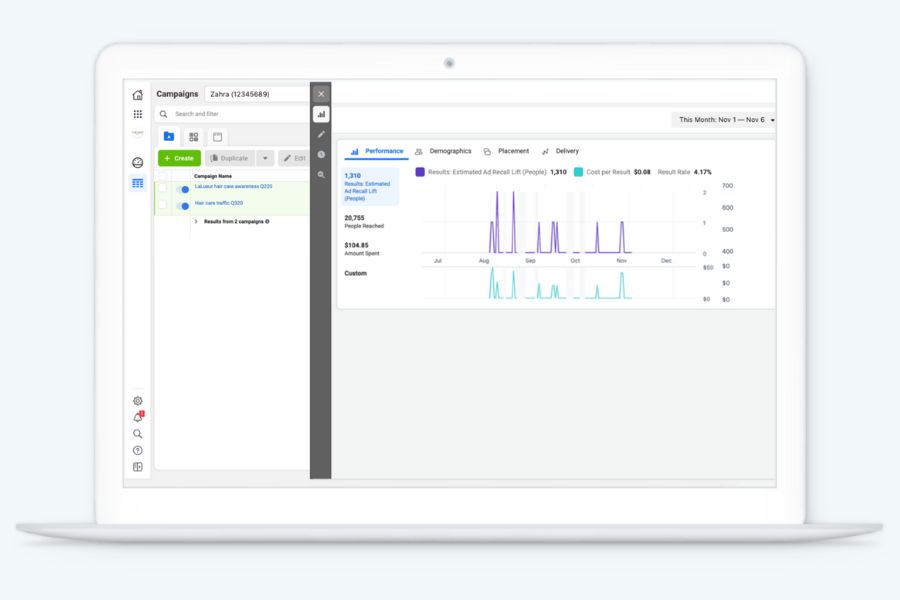This screenshot has height=600, width=900.
Task: Tick the checkbox for Hair care traffic Q320
Action: (x=163, y=204)
